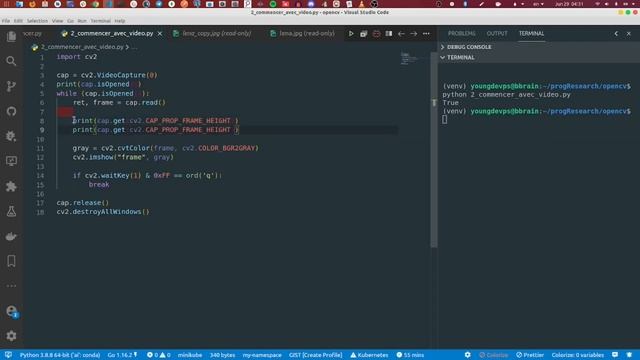Switch to the Output panel tab
Image resolution: width=640 pixels, height=360 pixels.
coord(497,33)
